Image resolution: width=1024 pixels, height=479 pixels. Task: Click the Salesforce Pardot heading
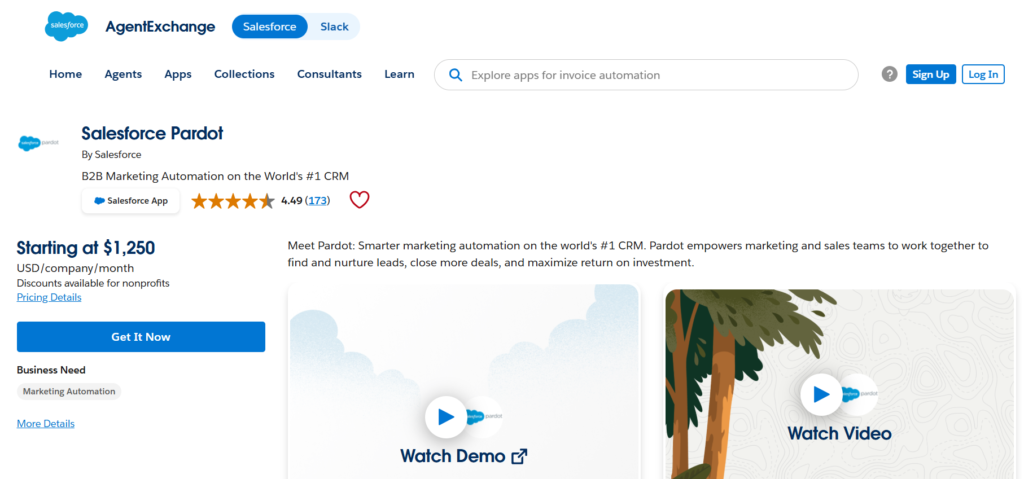click(x=152, y=133)
